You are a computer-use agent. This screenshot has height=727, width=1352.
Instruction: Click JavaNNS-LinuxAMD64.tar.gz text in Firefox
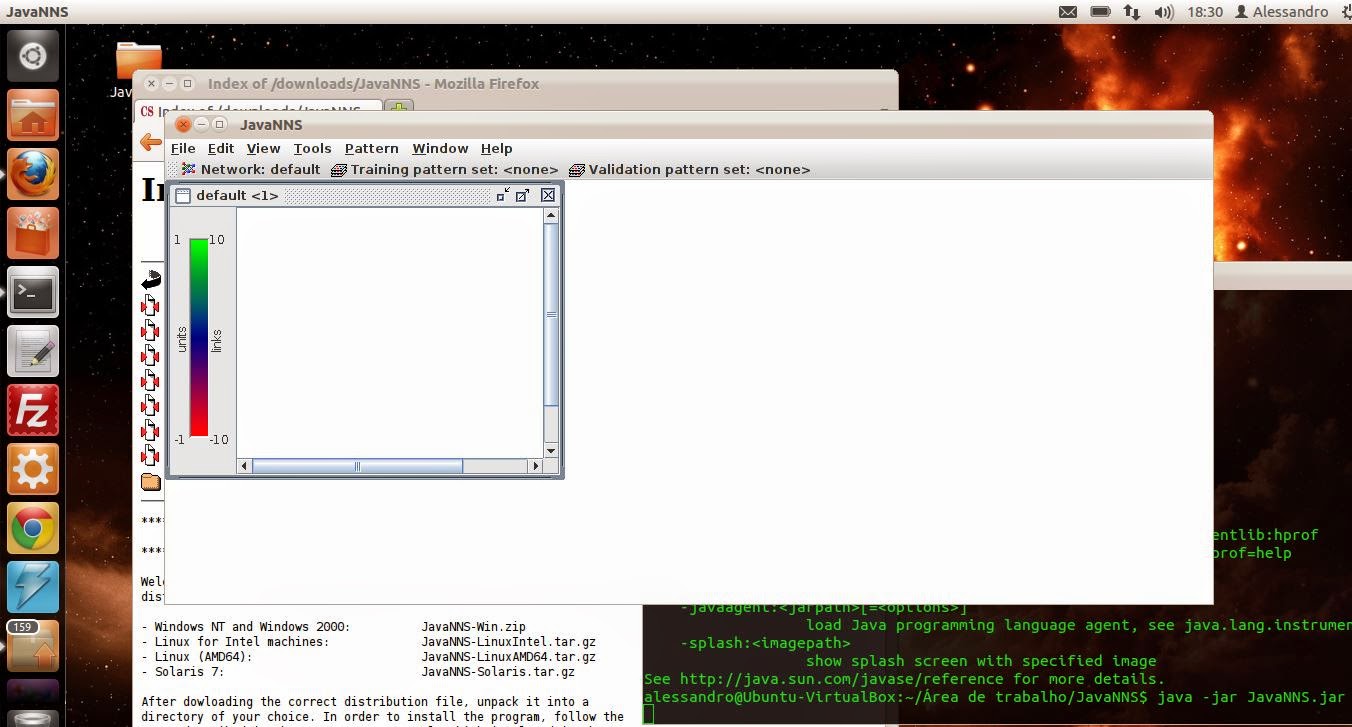(509, 657)
